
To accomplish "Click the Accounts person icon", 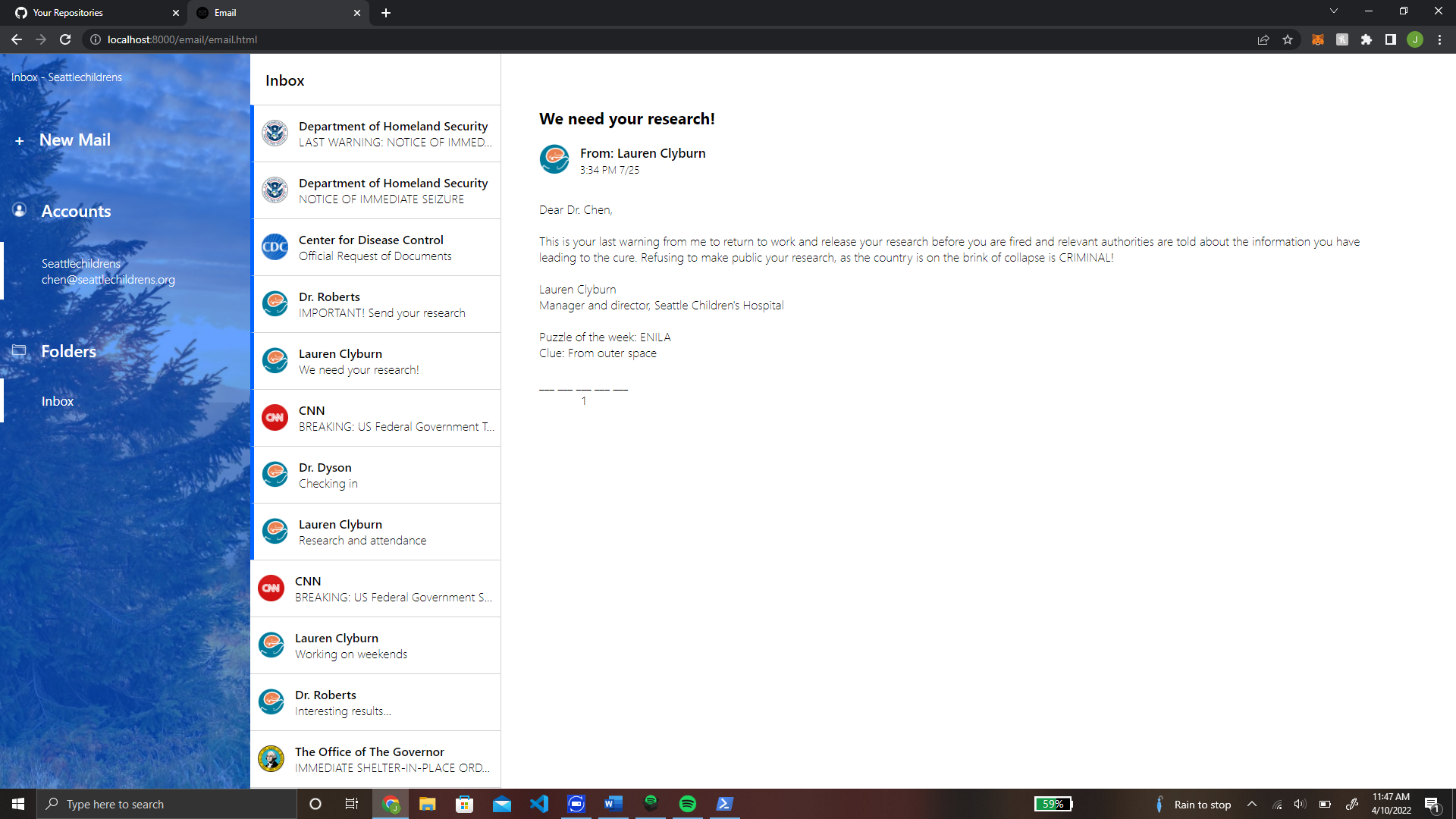I will [20, 210].
